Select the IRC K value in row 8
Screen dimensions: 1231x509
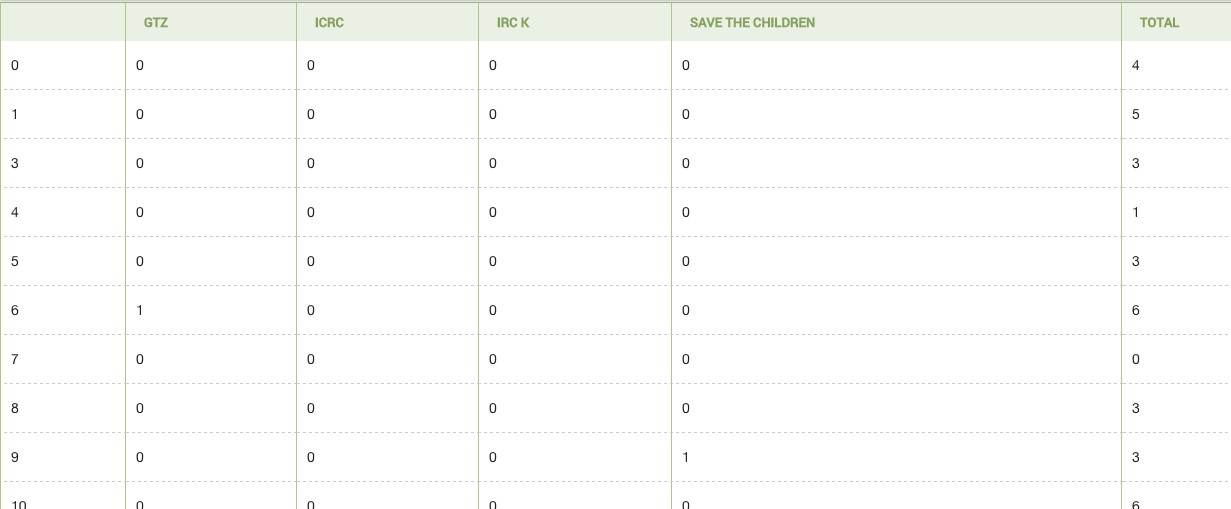pyautogui.click(x=493, y=409)
